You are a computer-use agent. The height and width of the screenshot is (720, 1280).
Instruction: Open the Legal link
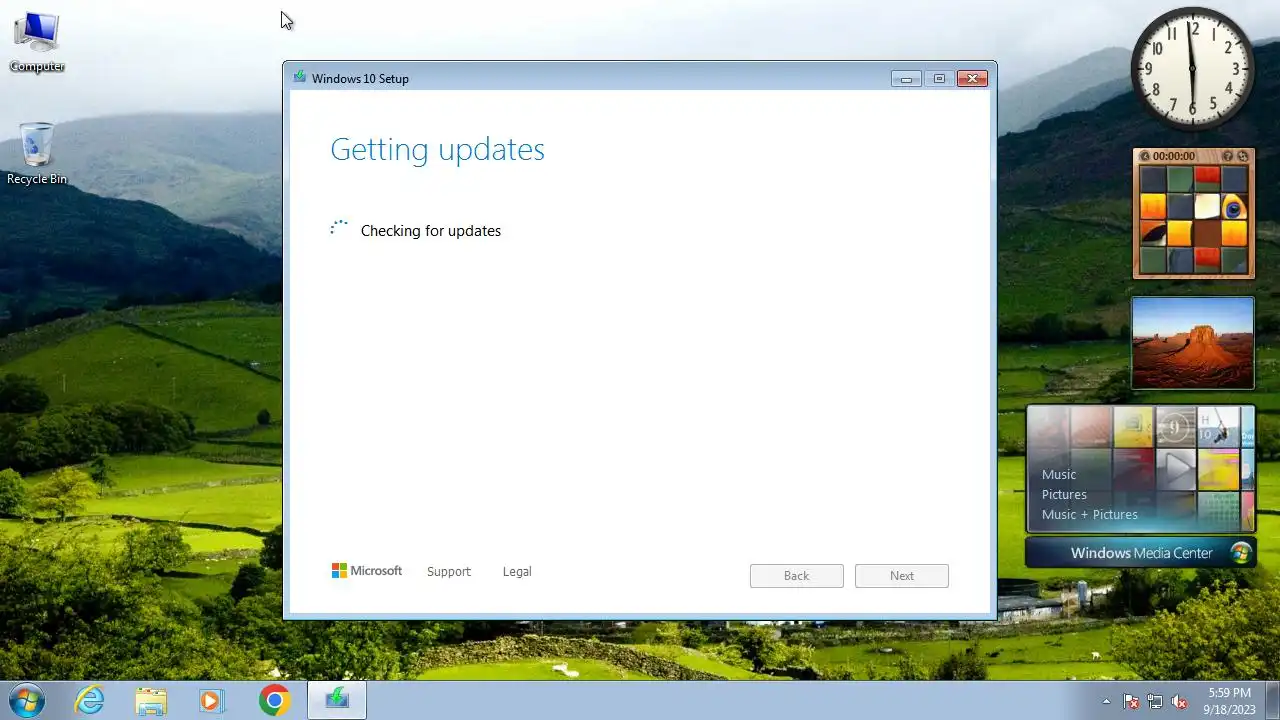point(517,571)
